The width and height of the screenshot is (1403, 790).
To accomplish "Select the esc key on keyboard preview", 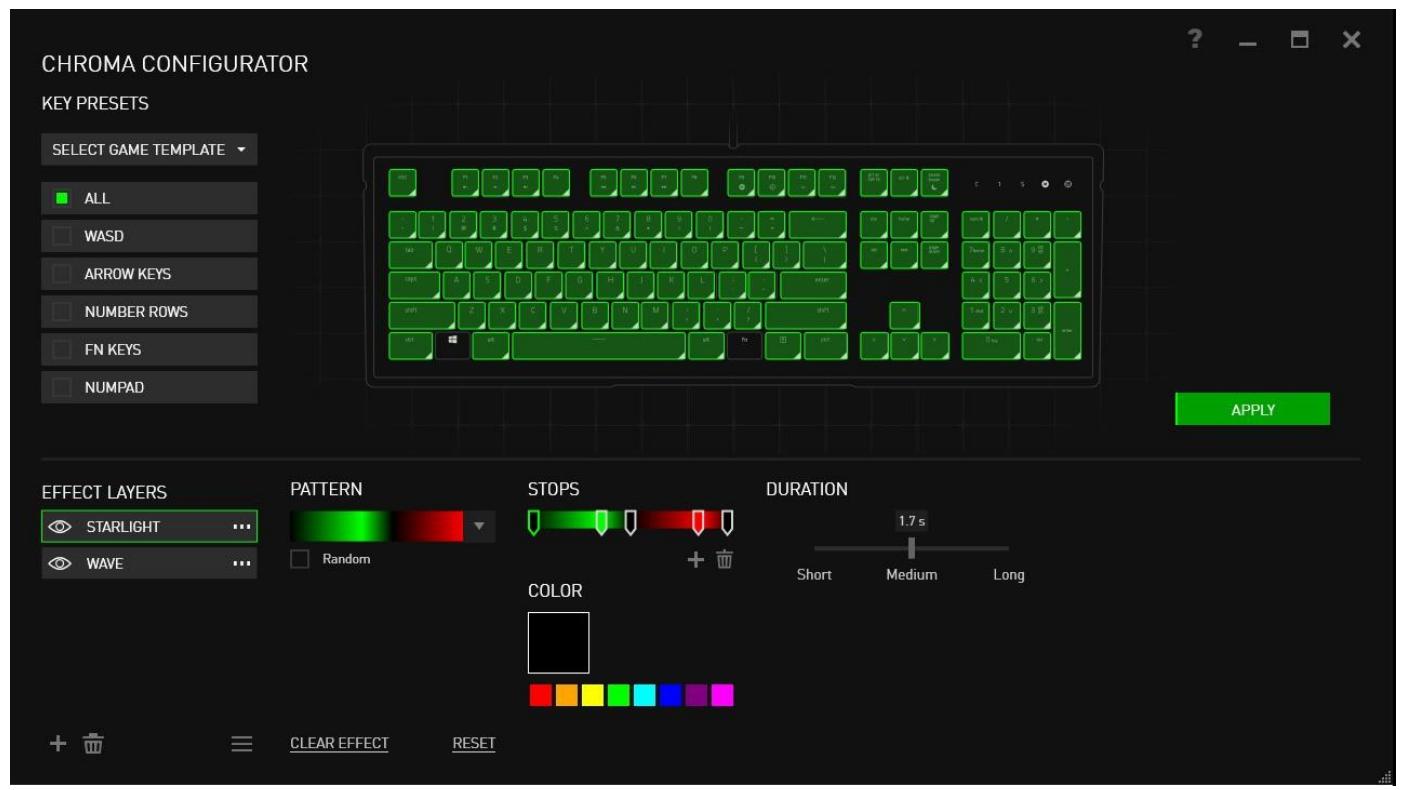I will pyautogui.click(x=403, y=182).
